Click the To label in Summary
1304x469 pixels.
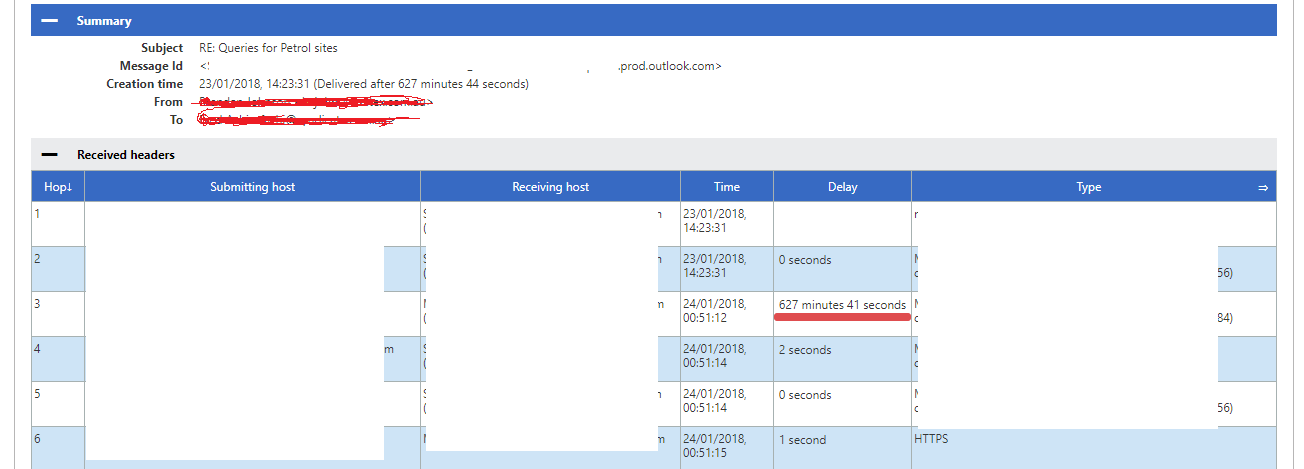[176, 120]
